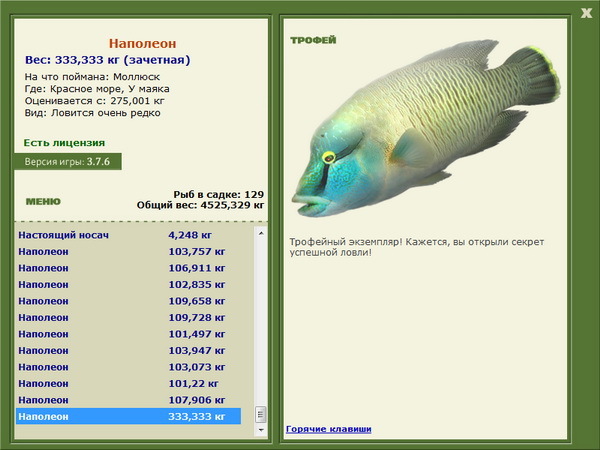
Task: Select Наполеон 102,835 кг row
Action: [x=129, y=285]
